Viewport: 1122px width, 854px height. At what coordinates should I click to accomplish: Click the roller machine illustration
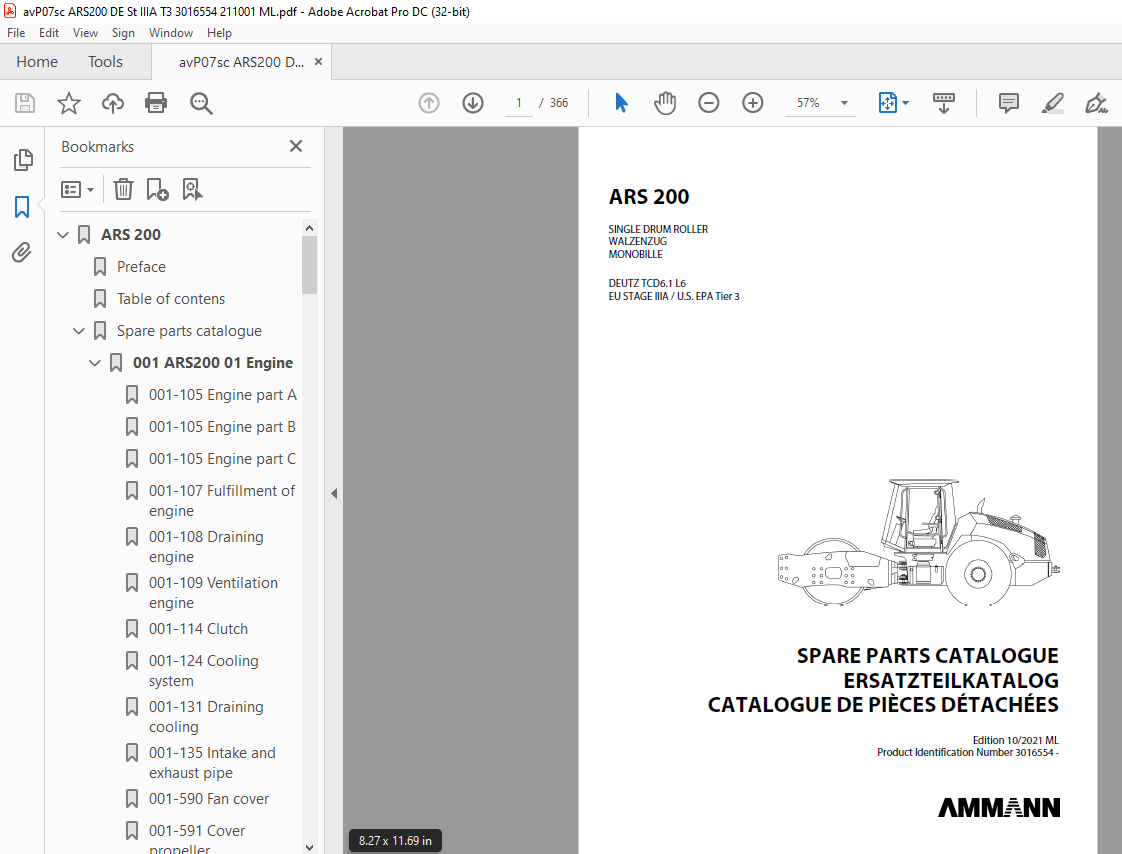(918, 542)
